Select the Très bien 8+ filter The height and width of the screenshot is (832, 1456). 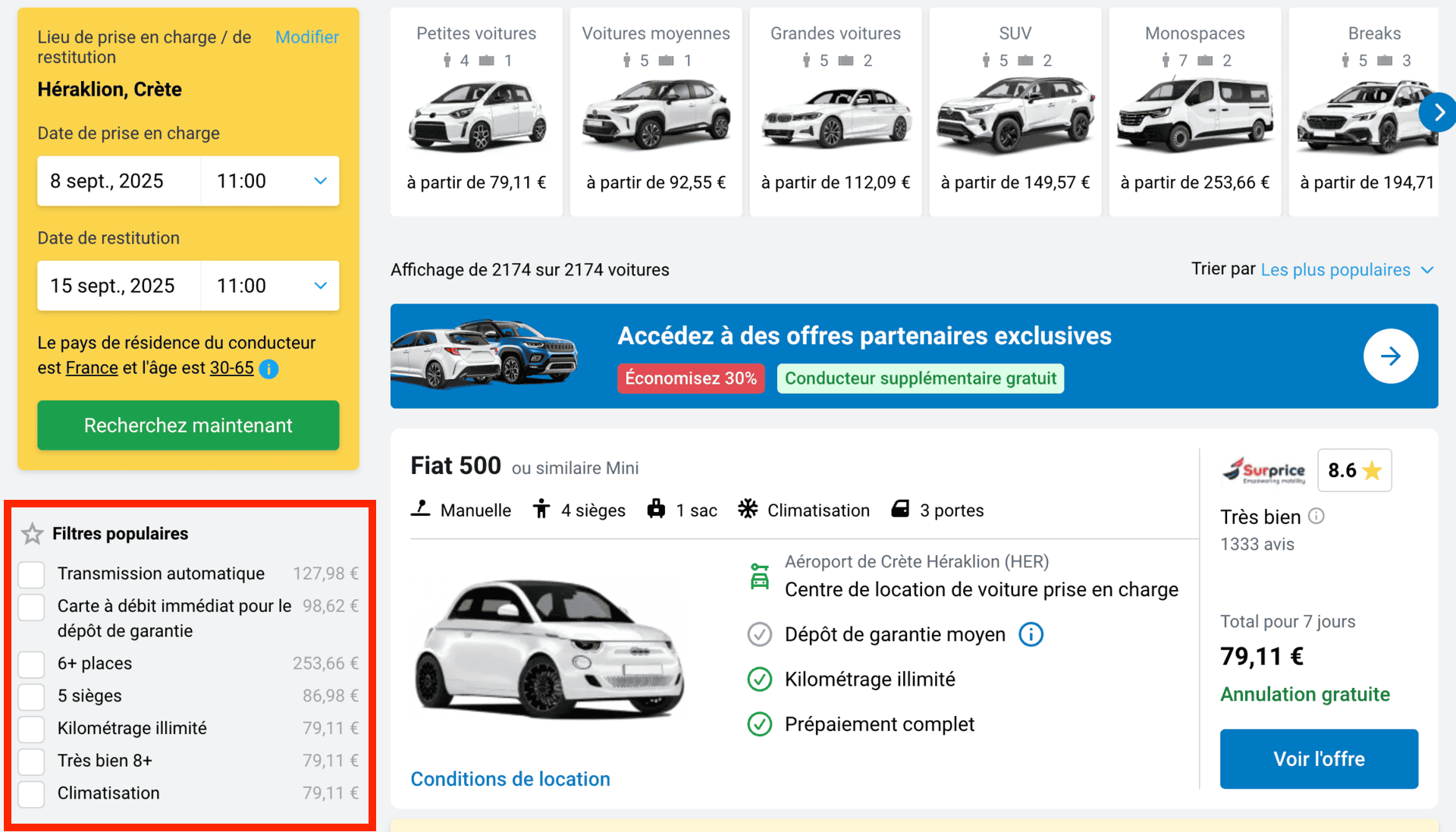pyautogui.click(x=32, y=761)
